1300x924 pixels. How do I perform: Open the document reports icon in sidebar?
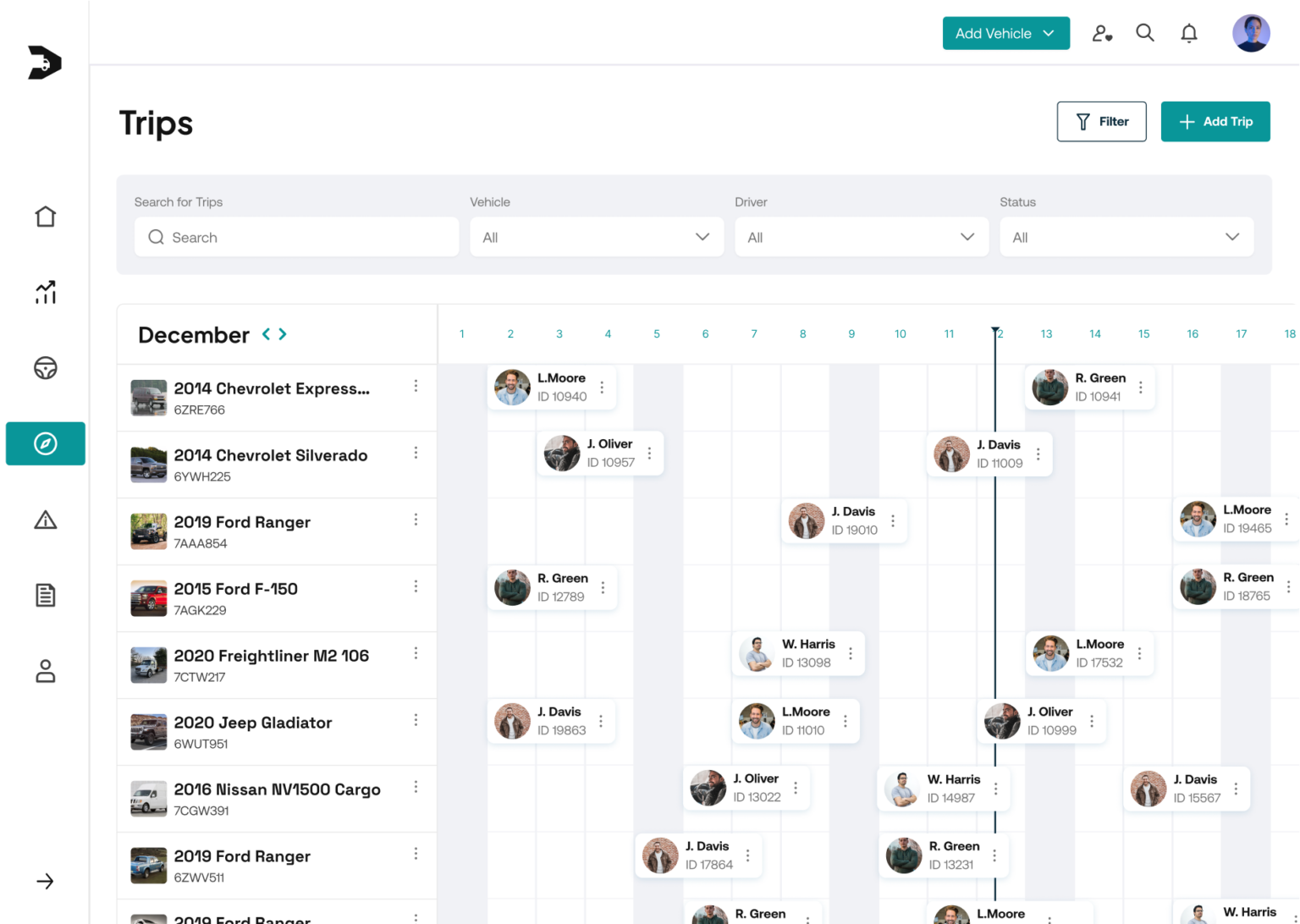tap(46, 595)
